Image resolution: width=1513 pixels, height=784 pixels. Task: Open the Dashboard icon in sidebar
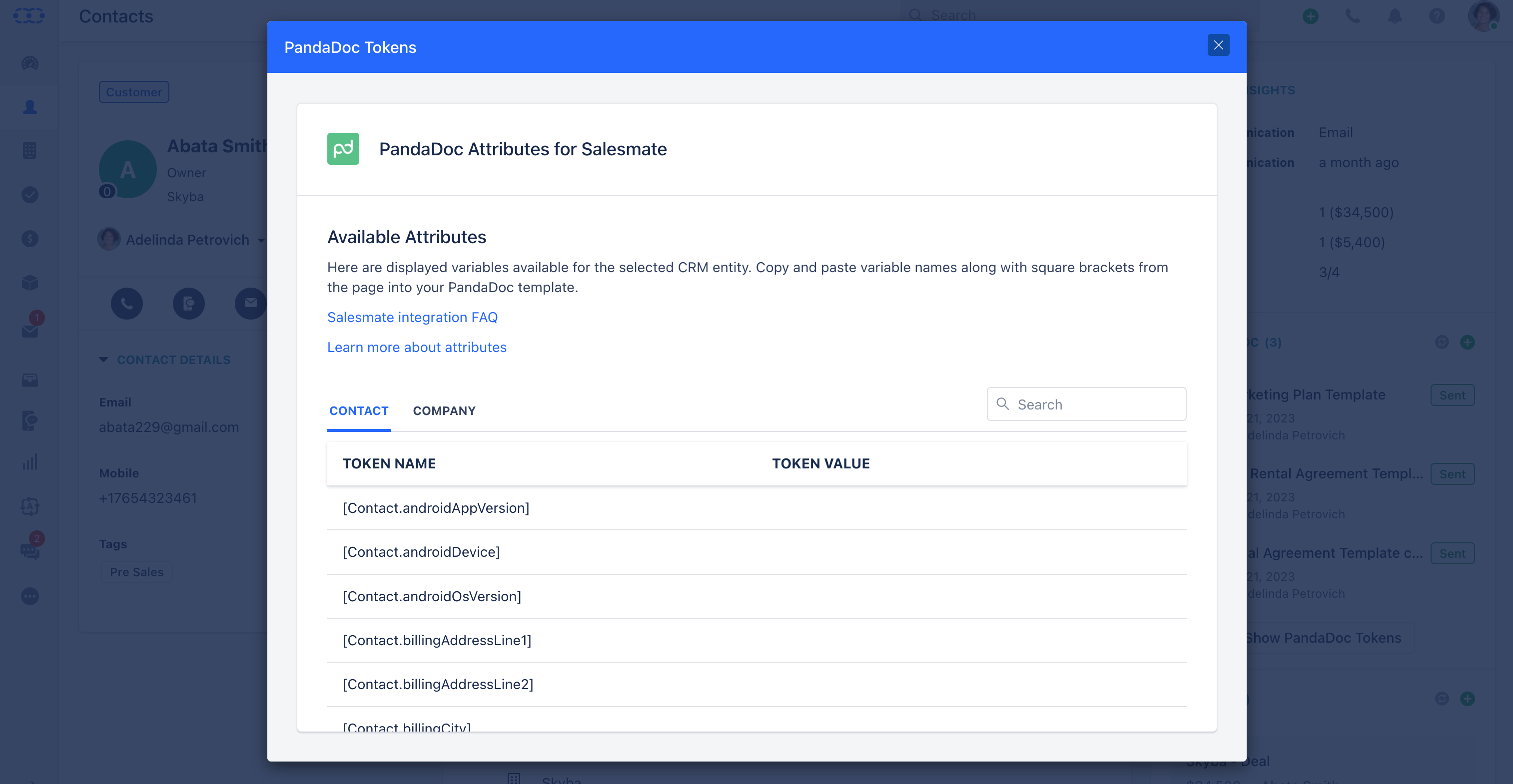pos(30,63)
